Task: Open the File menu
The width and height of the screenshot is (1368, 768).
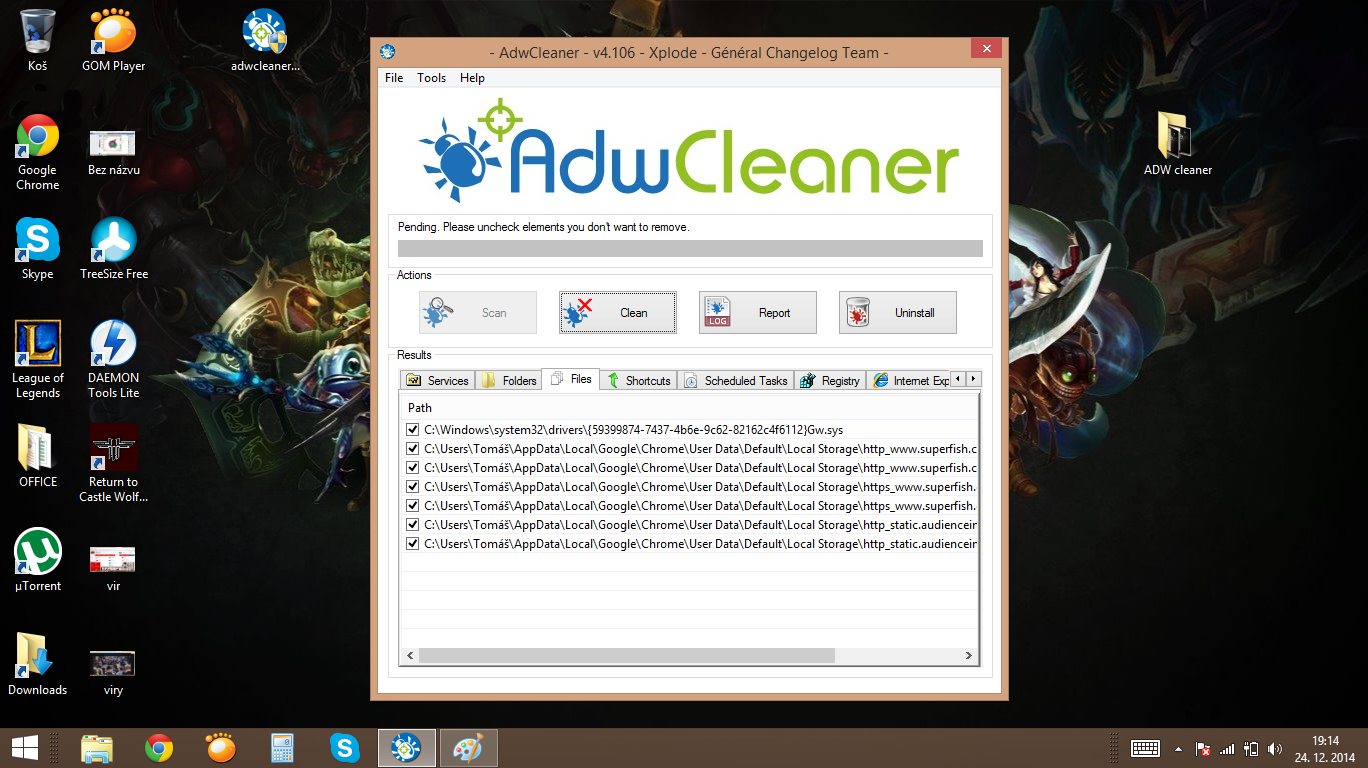Action: click(394, 78)
